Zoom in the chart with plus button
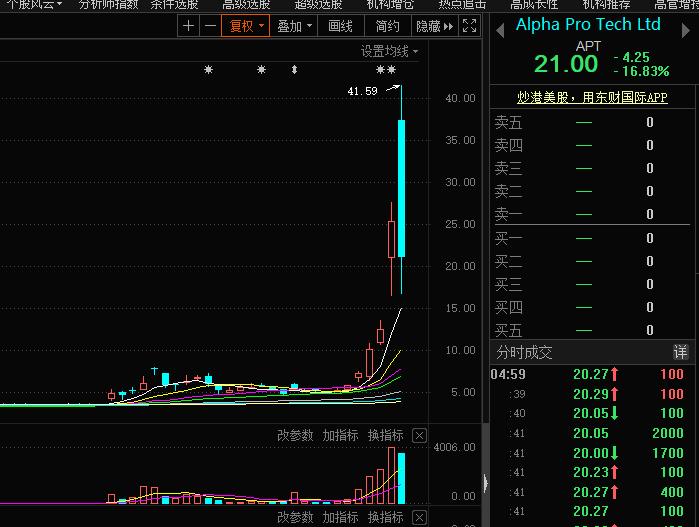Viewport: 699px width, 527px height. point(188,26)
